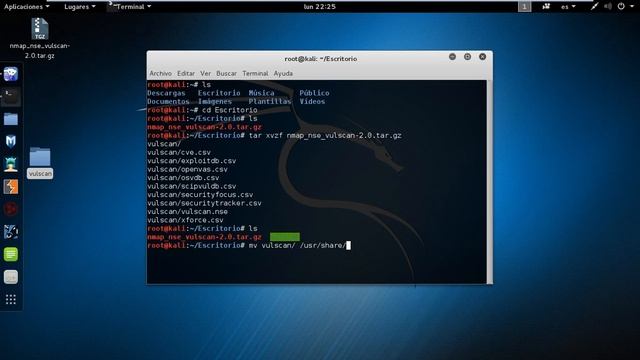This screenshot has width=640, height=360.
Task: Click the Plantillas directory name
Action: click(x=270, y=102)
